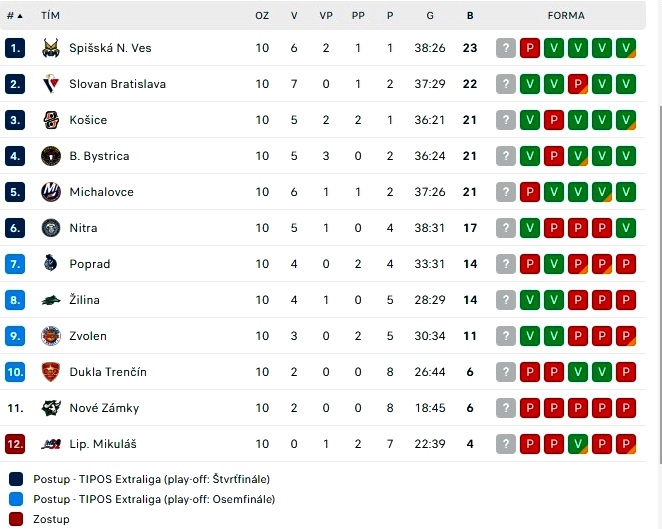Sort standings by VP column header

point(326,16)
